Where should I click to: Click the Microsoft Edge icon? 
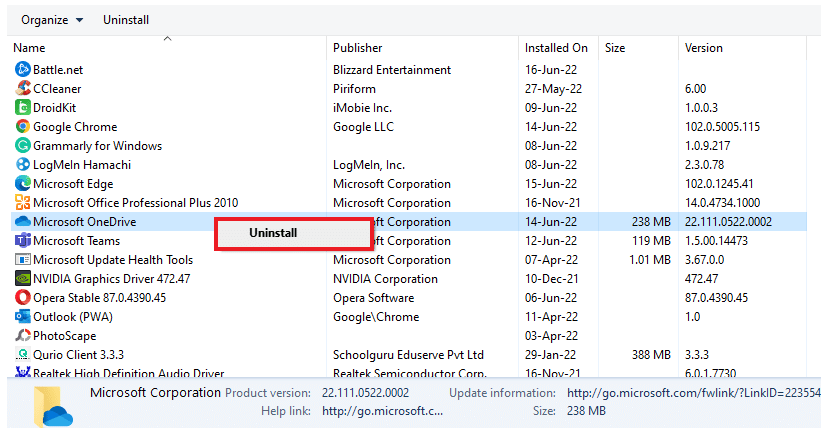click(23, 183)
